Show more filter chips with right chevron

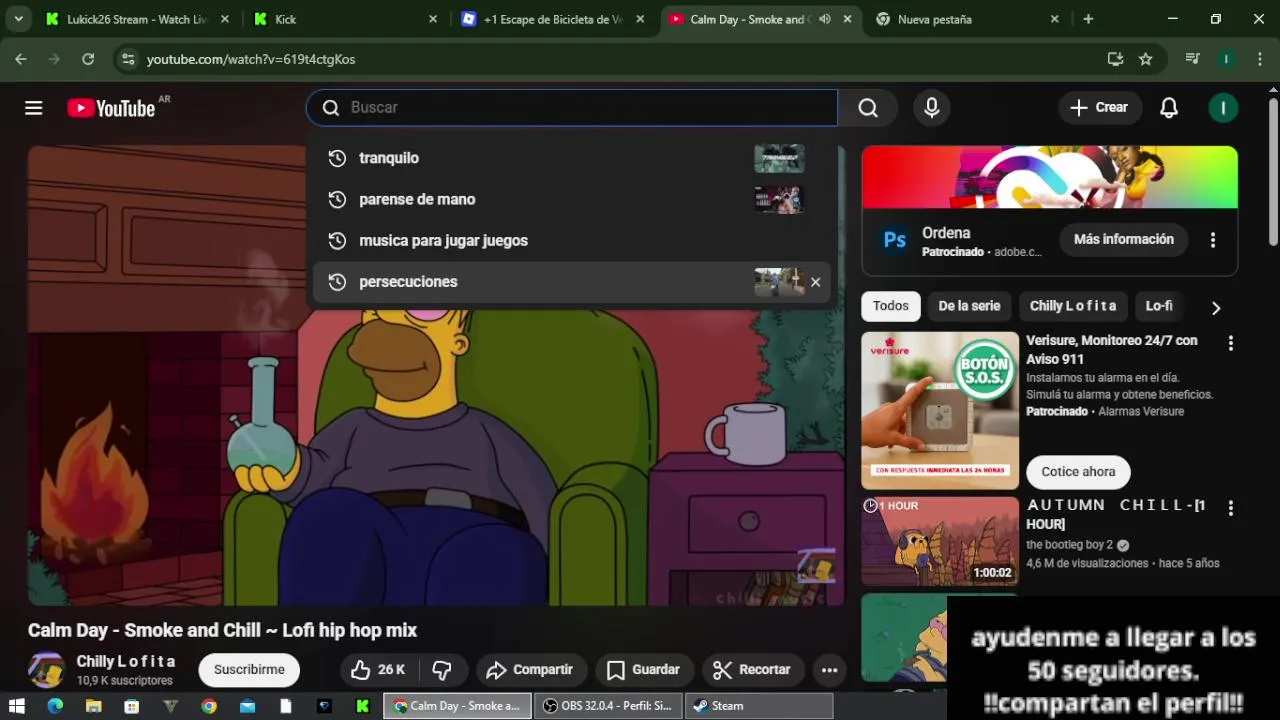[x=1216, y=308]
